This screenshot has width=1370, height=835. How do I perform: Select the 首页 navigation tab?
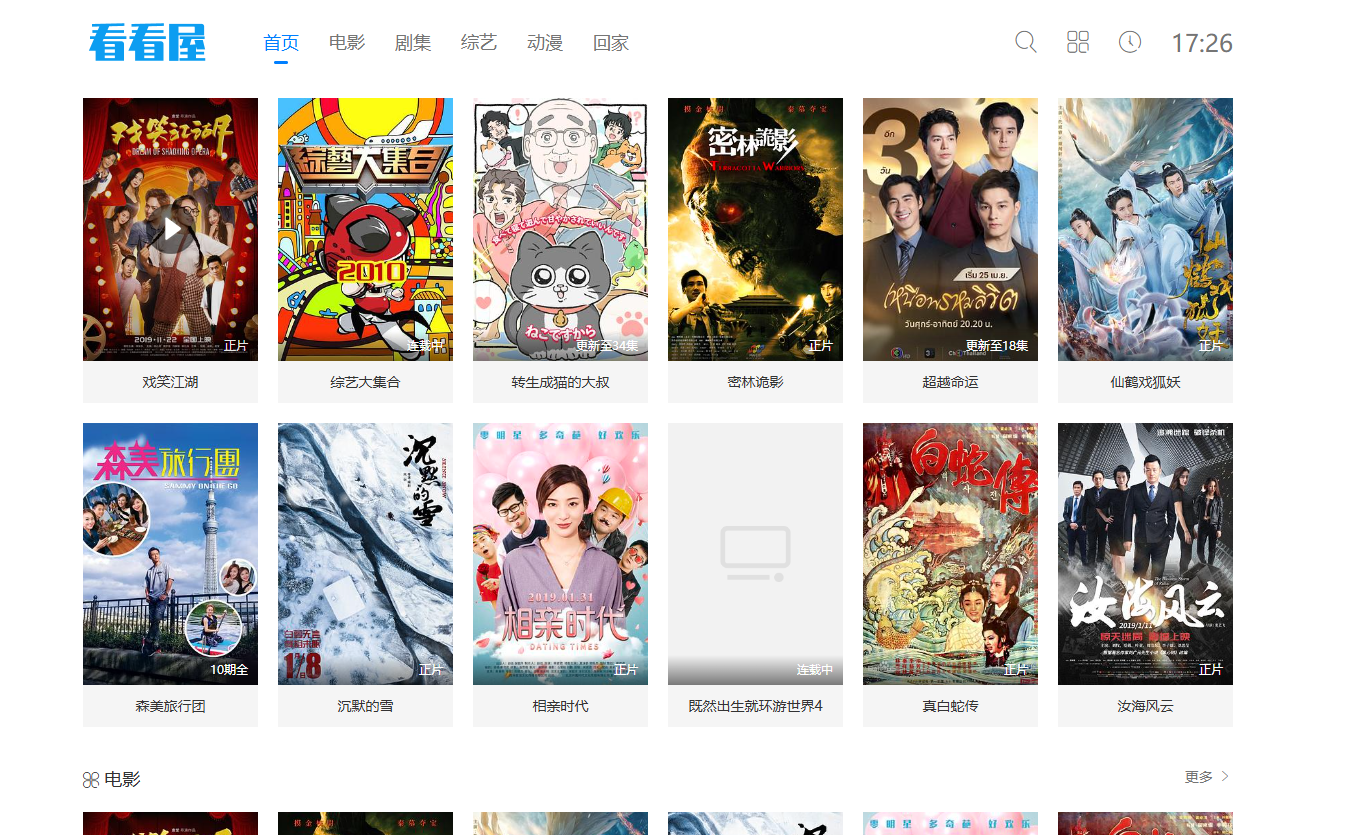pyautogui.click(x=281, y=43)
